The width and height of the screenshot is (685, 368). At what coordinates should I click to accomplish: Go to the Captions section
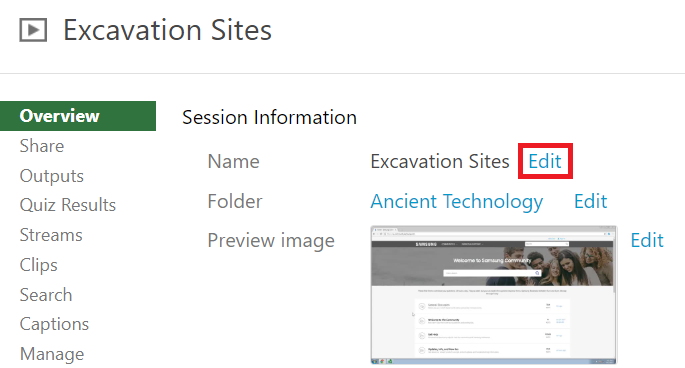point(54,324)
